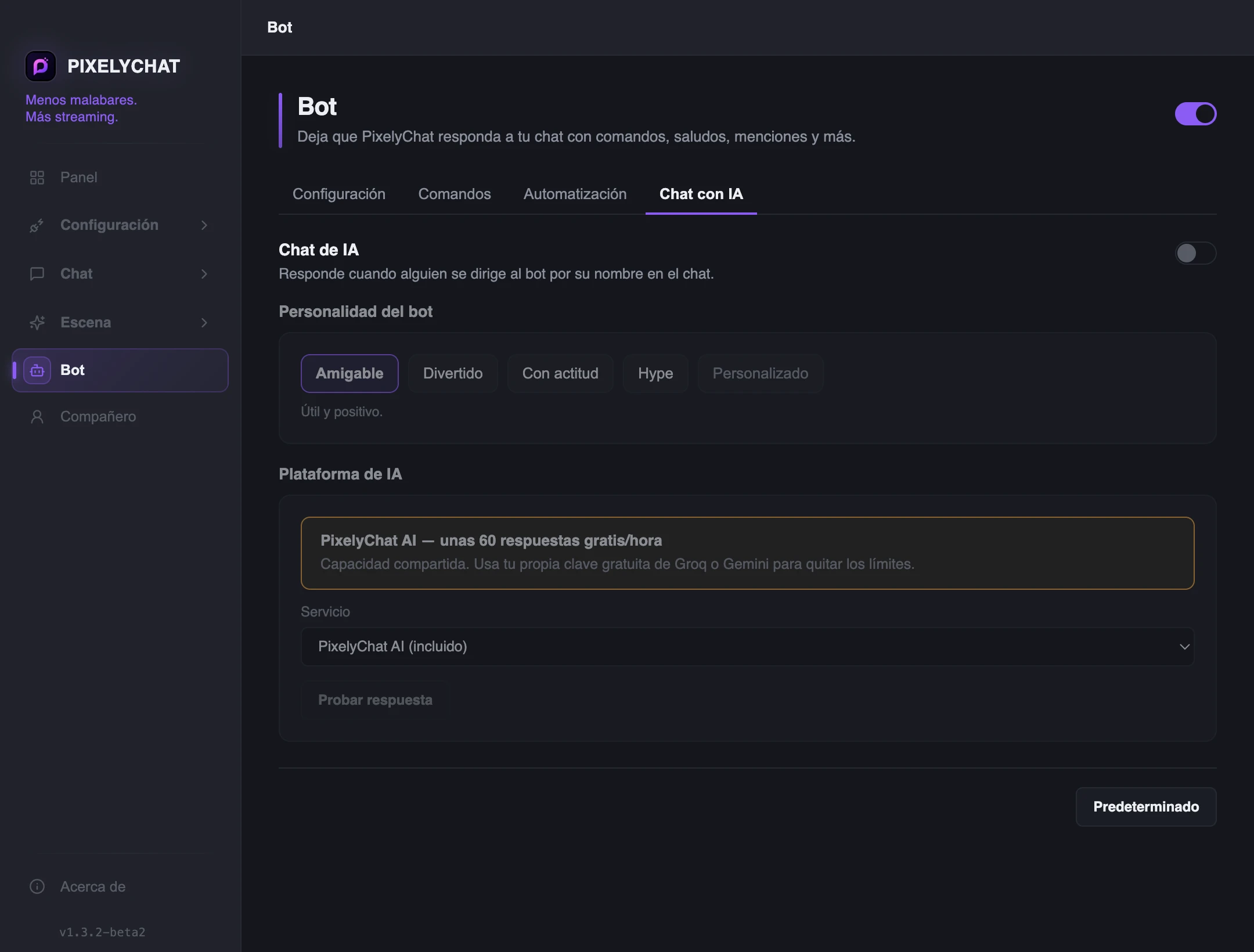Click the 'Útil y positivo.' description

(341, 412)
